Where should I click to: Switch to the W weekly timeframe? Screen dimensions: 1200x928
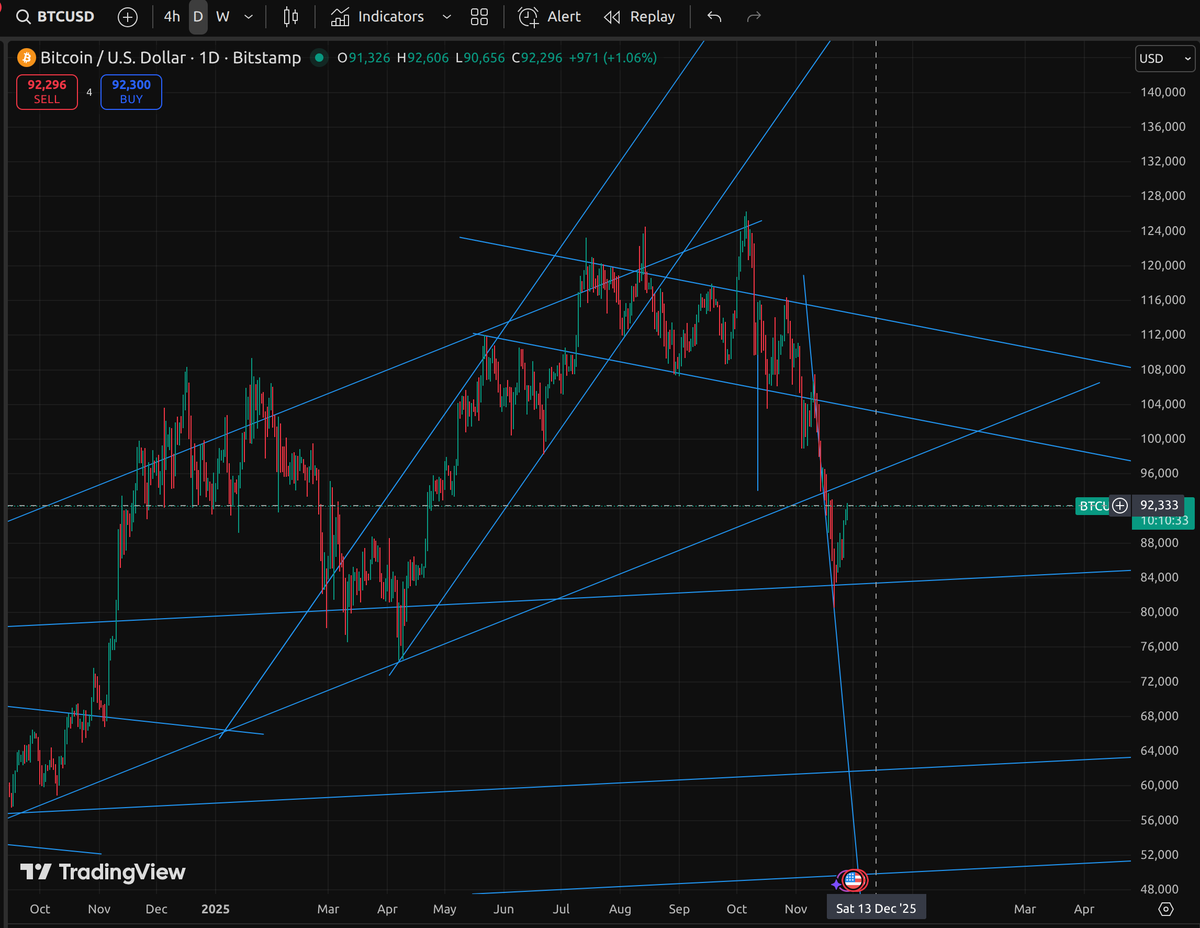tap(222, 16)
